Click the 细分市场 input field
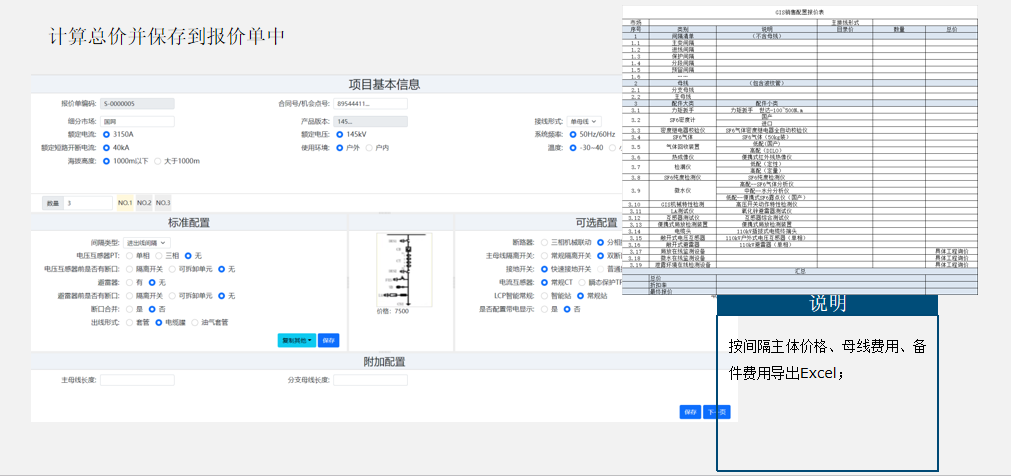The image size is (1011, 476). tap(137, 121)
